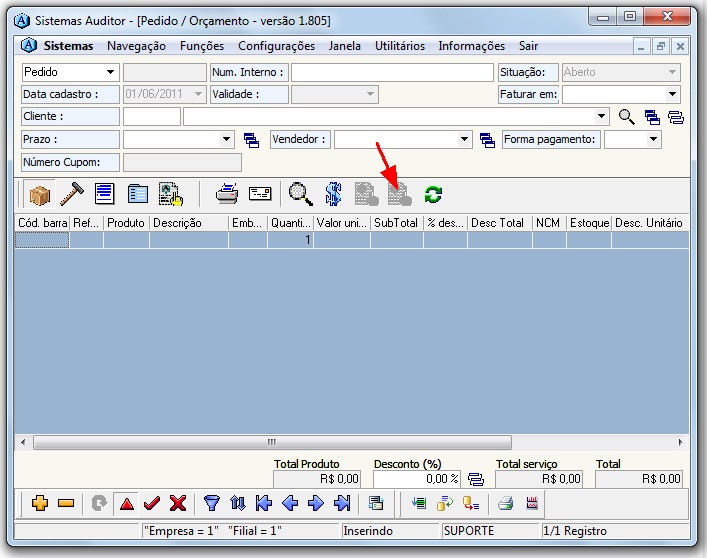Viewport: 707px width, 558px height.
Task: Click the magnifying glass in the toolbar
Action: point(300,194)
